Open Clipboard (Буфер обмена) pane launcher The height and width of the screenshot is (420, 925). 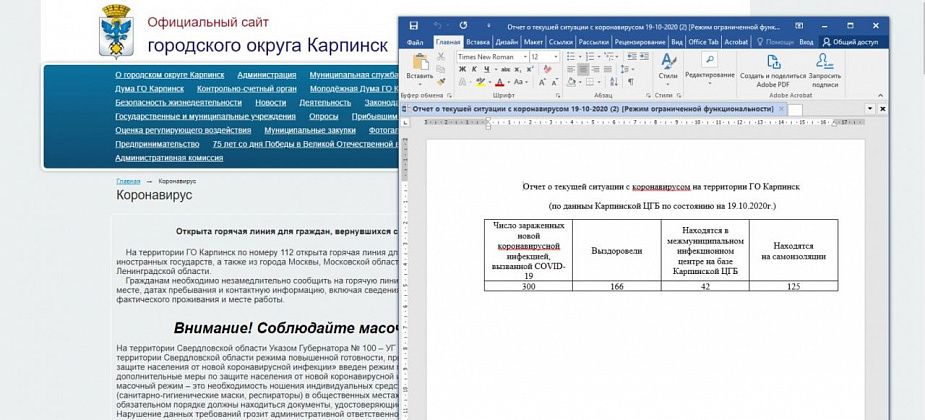click(x=450, y=95)
